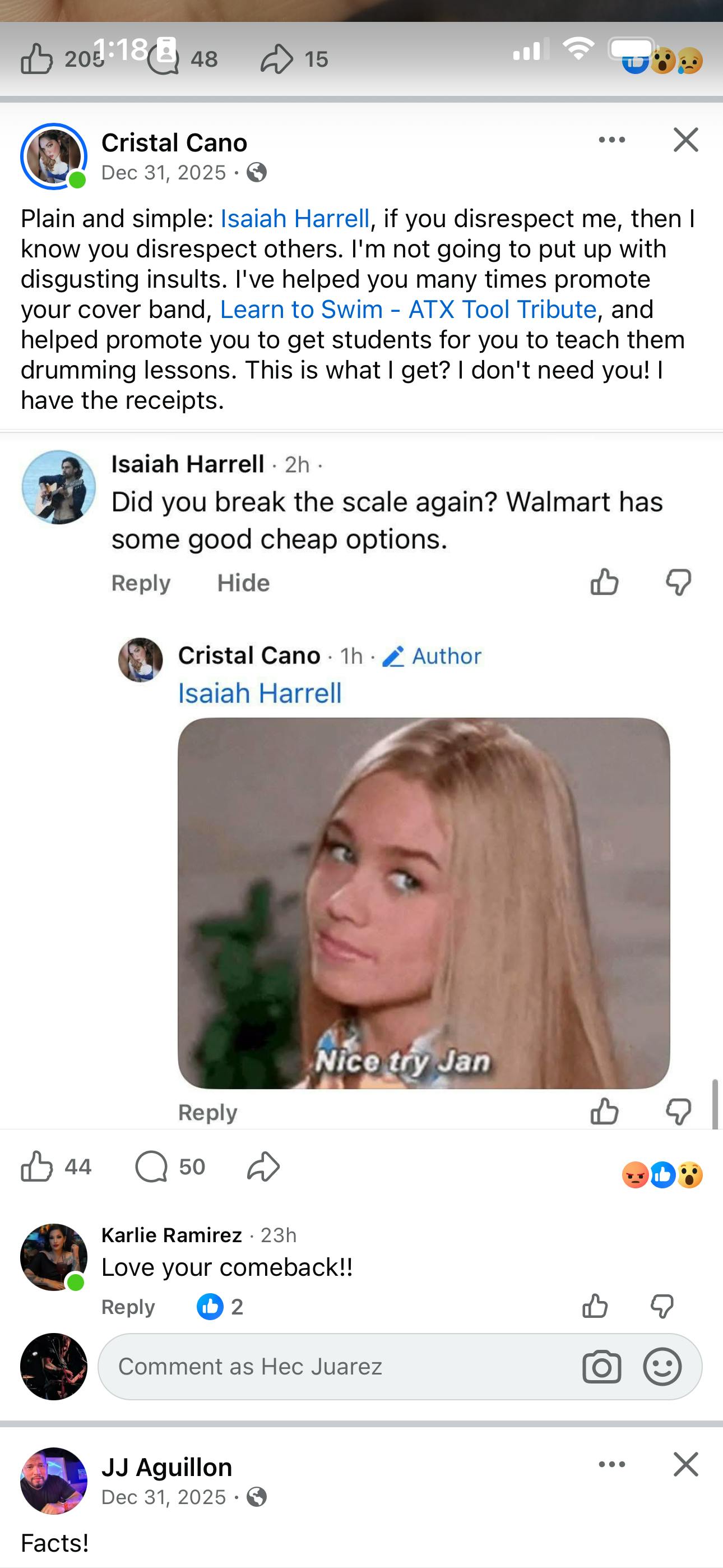Tap thumbs up on Cristal Cano's GIF reply
Viewport: 723px width, 1568px height.
coord(604,1111)
